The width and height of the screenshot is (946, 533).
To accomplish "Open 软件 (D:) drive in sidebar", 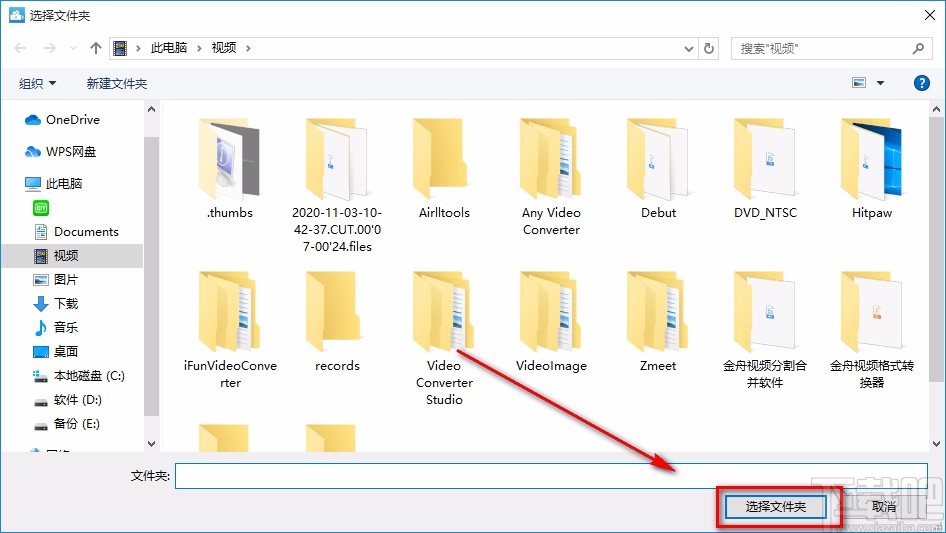I will (68, 400).
